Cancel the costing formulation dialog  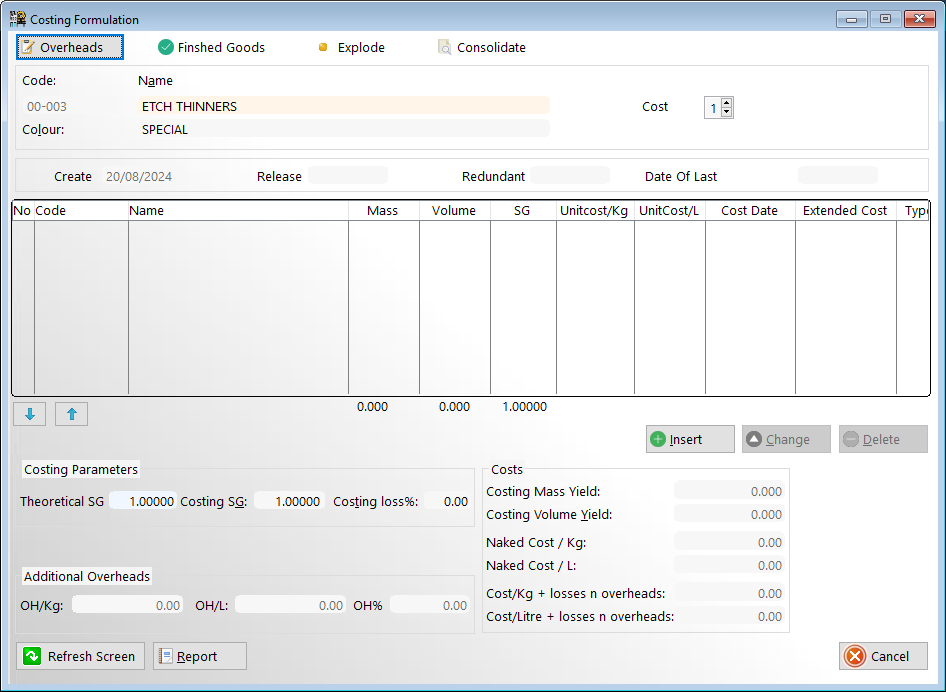tap(883, 656)
